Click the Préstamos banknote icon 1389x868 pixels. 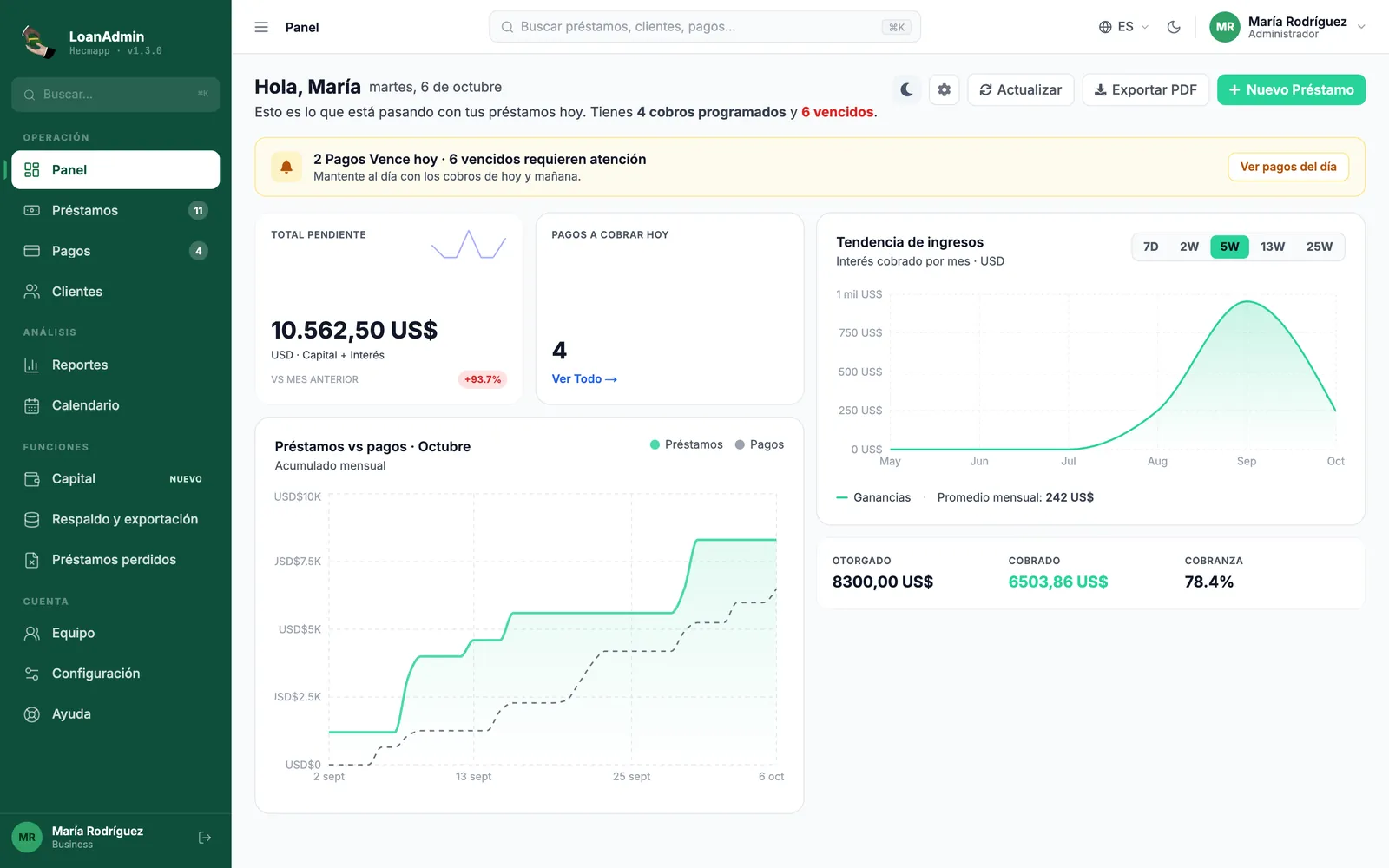pos(32,210)
